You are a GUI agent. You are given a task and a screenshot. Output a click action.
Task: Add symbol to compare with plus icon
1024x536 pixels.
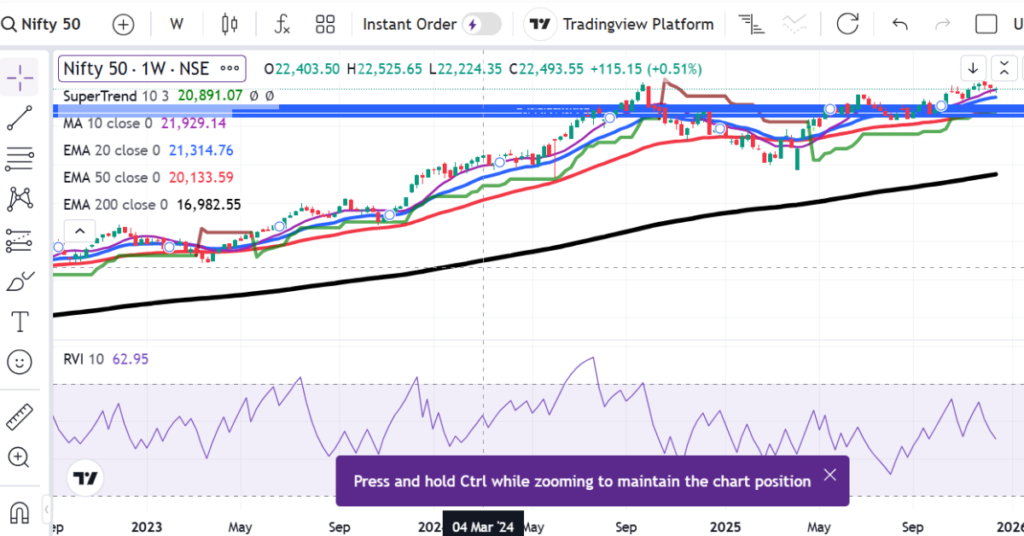123,25
